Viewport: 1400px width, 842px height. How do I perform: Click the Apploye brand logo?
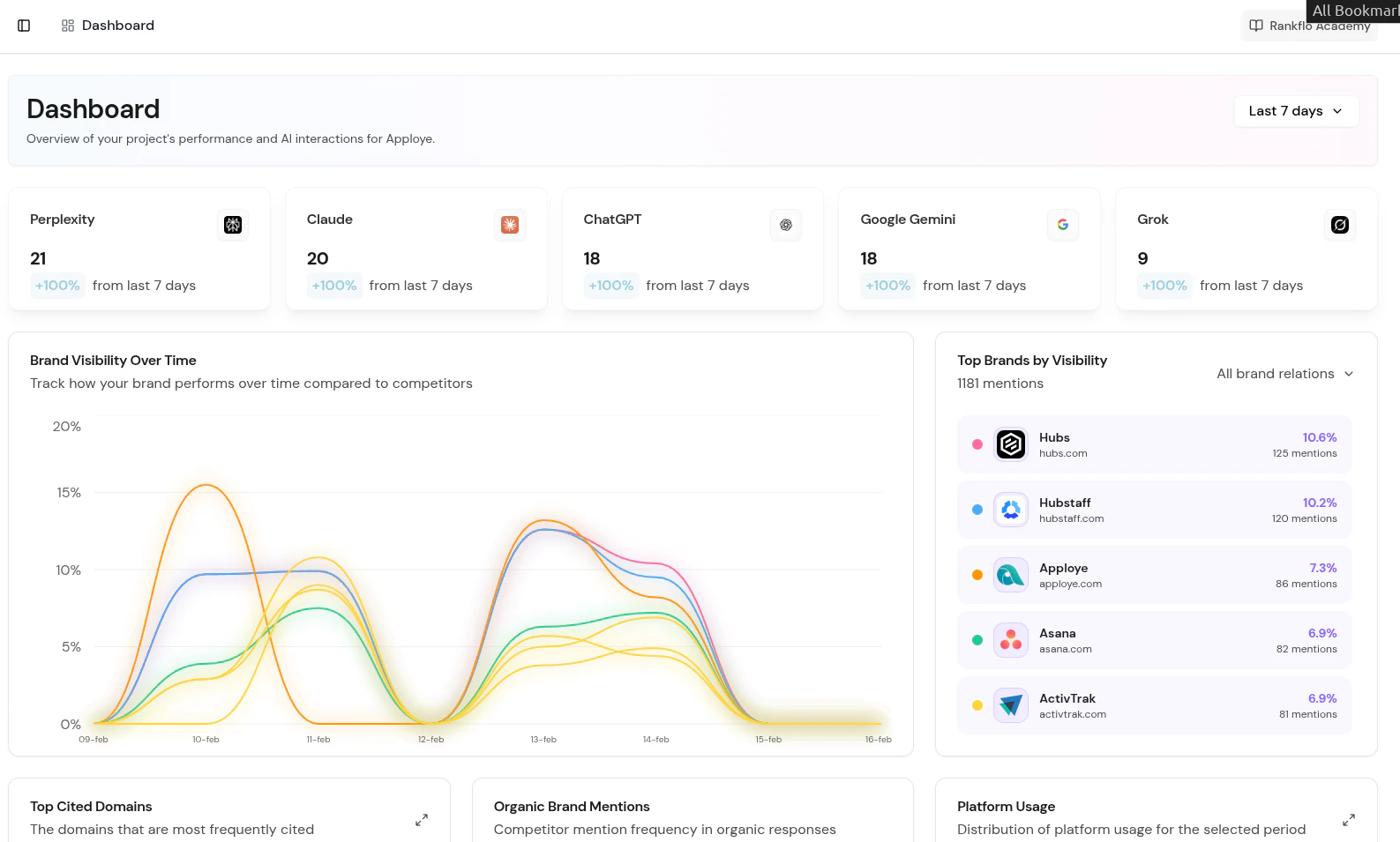click(x=1011, y=575)
